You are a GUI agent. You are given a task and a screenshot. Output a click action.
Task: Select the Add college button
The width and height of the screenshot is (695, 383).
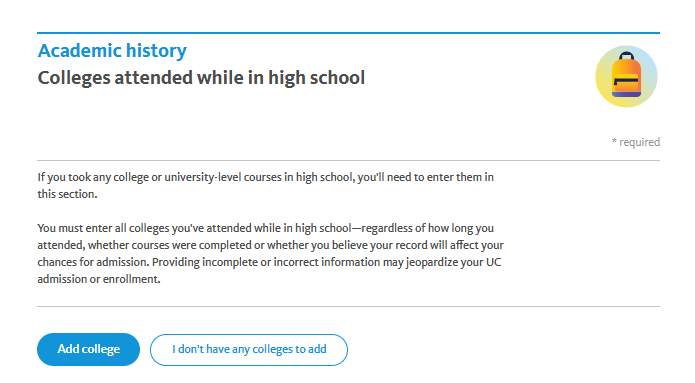coord(88,349)
